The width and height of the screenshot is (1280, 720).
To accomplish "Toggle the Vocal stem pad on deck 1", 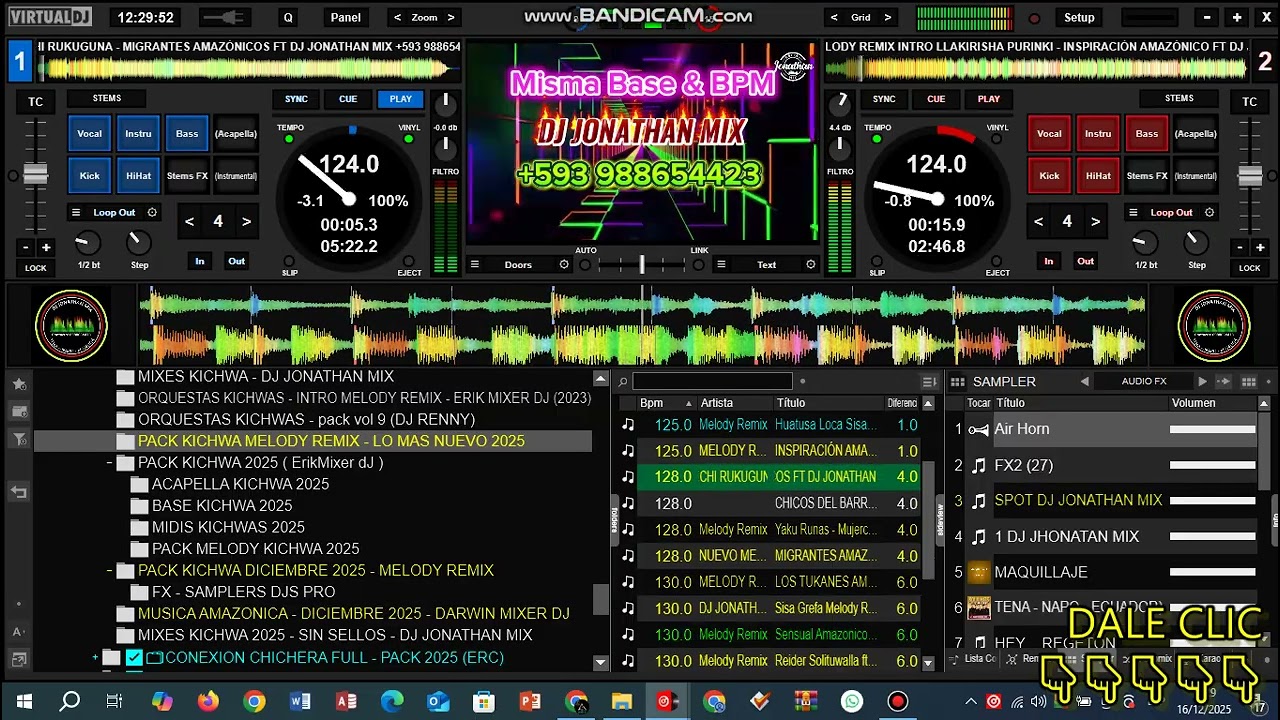I will click(90, 134).
